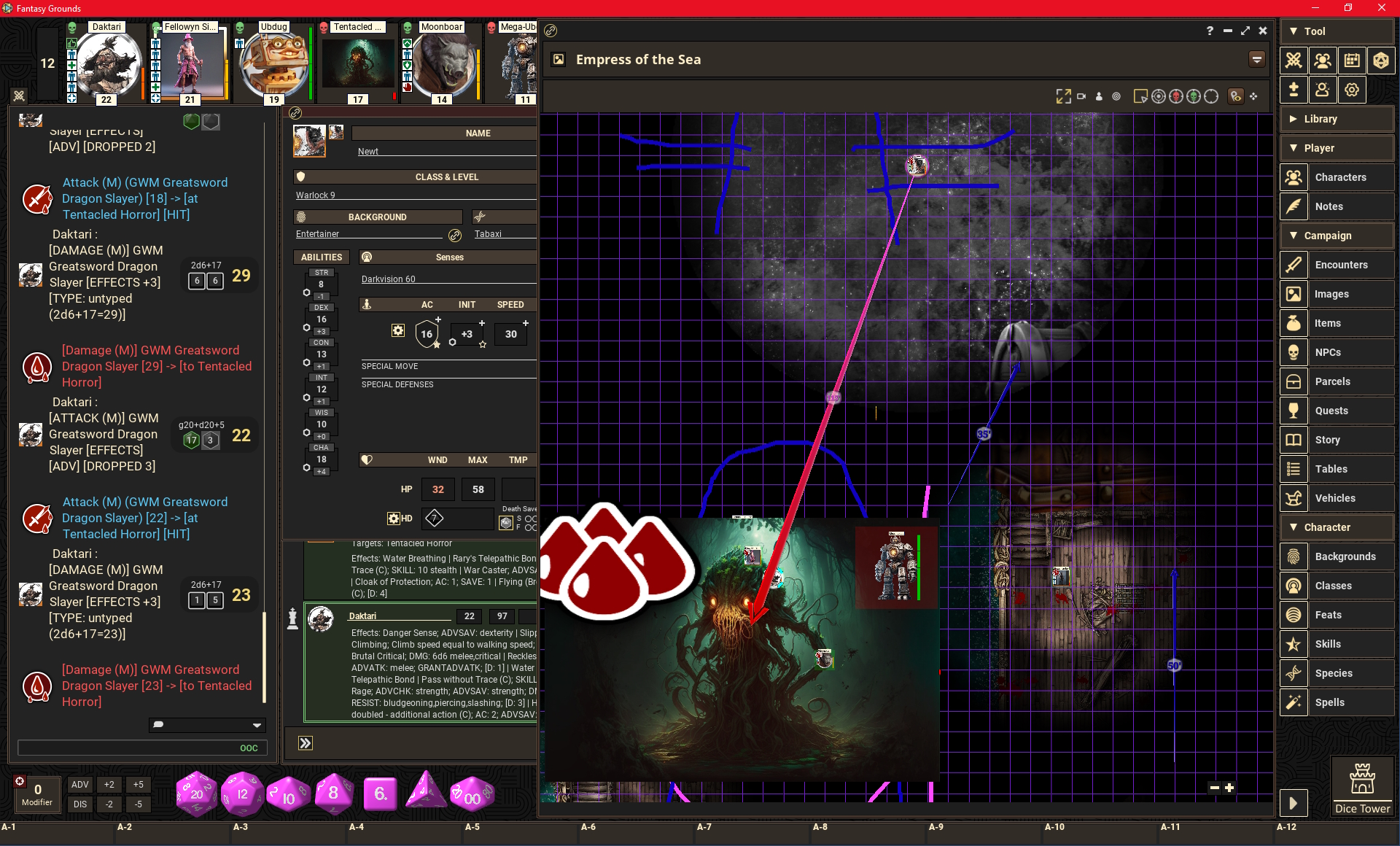Screen dimensions: 1400x846
Task: Toggle the -2 modifier button
Action: (109, 804)
